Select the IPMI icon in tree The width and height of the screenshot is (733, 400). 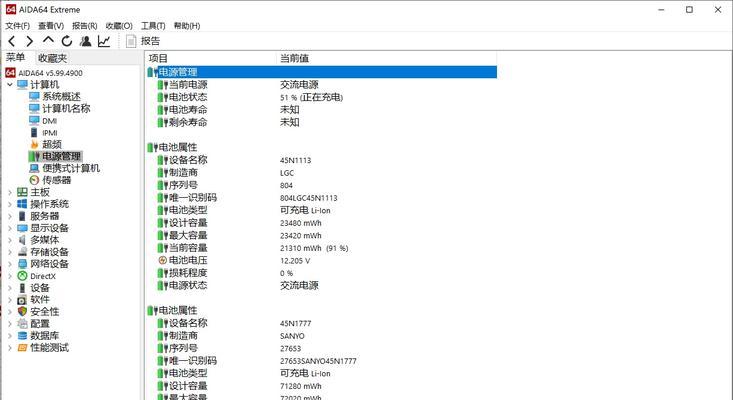coord(34,133)
